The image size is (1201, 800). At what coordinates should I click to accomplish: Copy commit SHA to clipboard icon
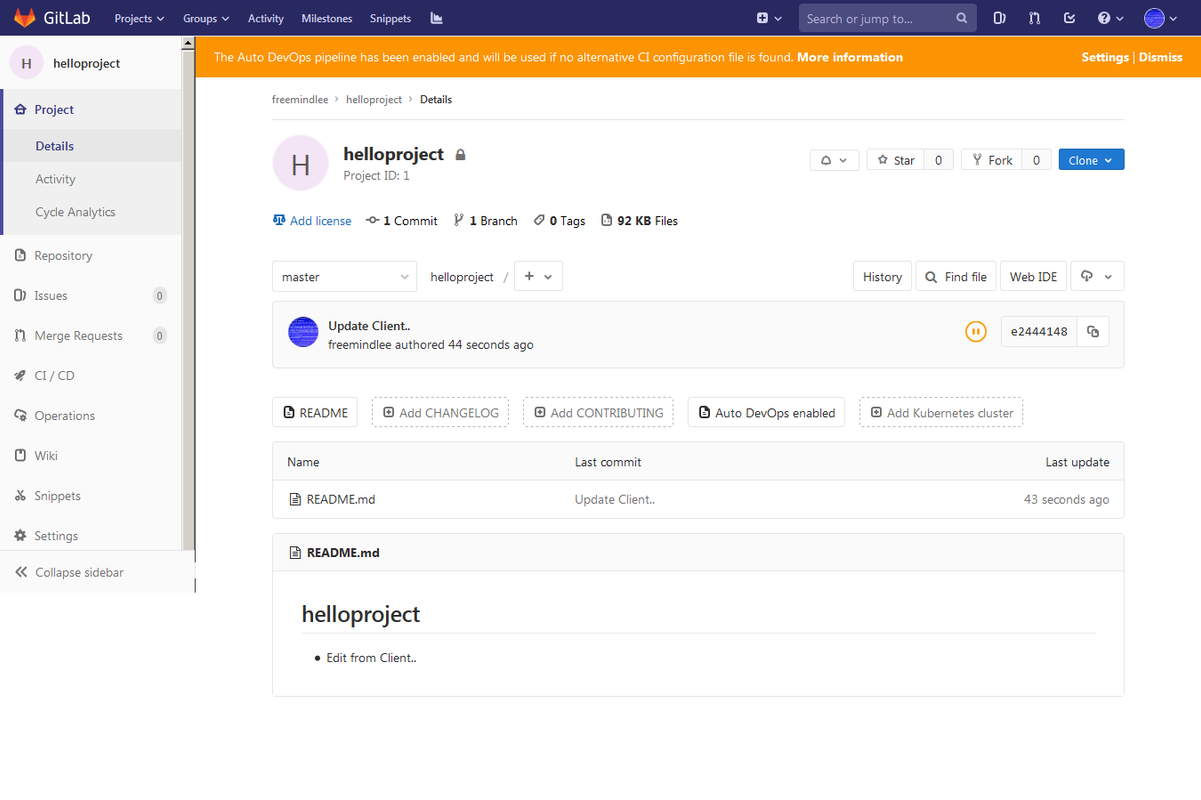click(x=1093, y=332)
